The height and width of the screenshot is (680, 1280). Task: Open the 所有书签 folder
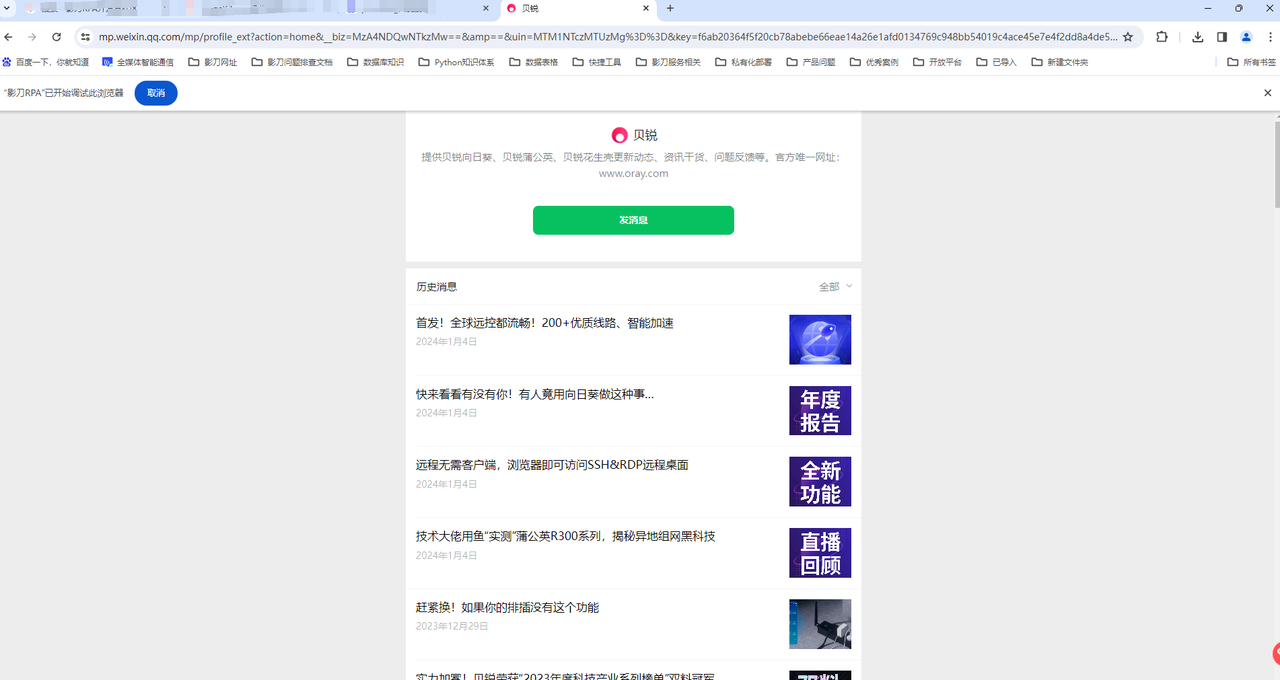click(1251, 62)
